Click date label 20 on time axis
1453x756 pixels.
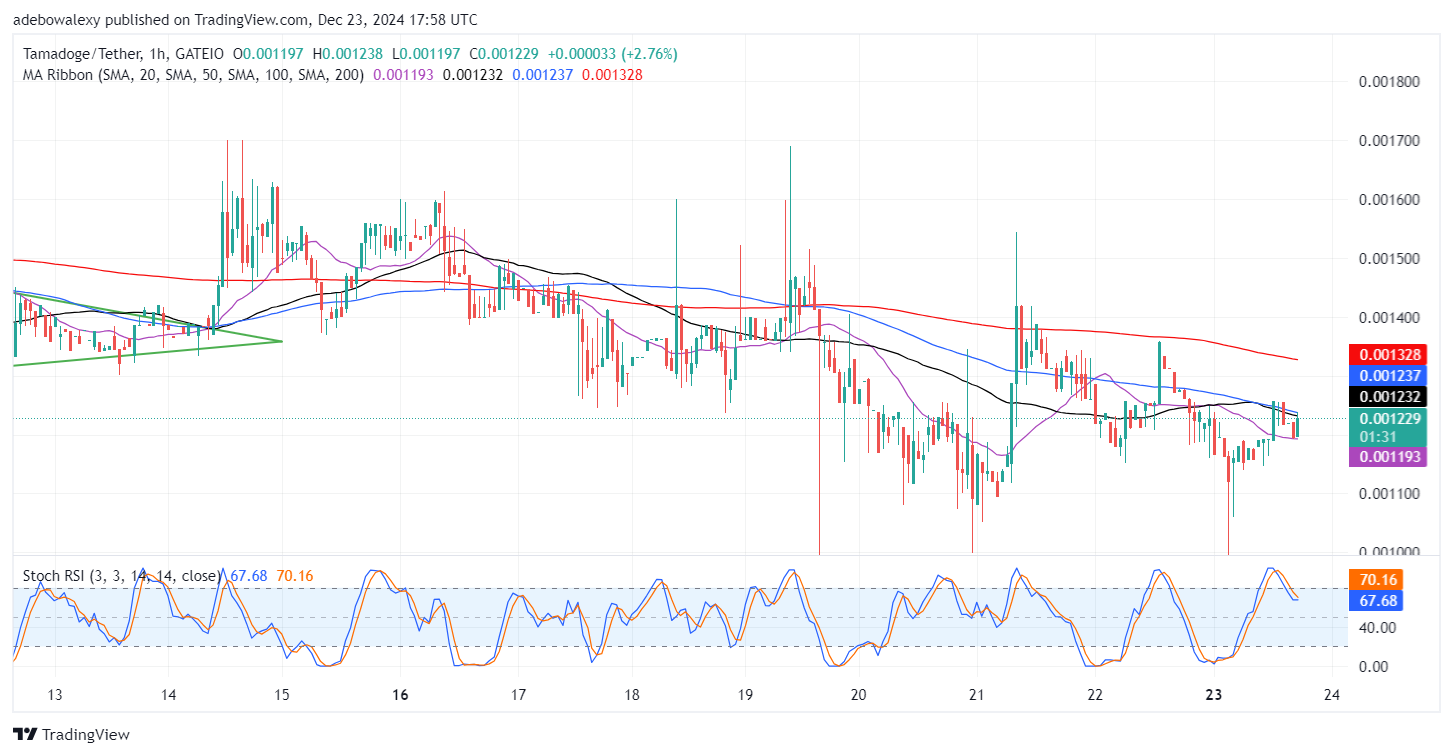[858, 695]
